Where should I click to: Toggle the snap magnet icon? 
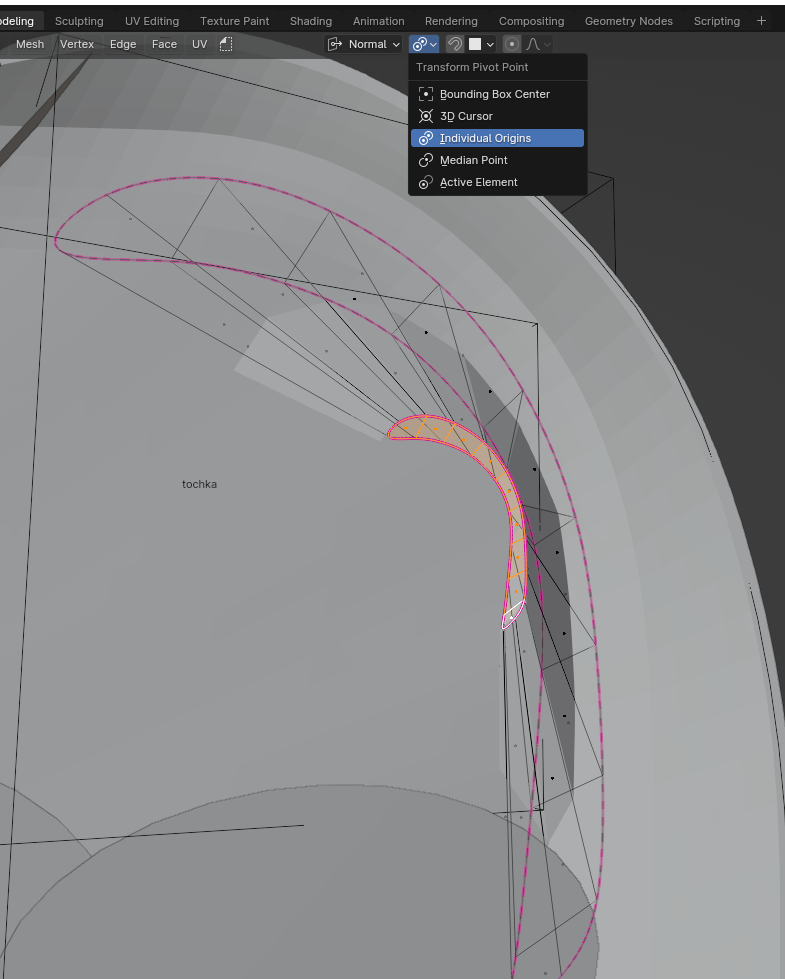click(x=455, y=44)
